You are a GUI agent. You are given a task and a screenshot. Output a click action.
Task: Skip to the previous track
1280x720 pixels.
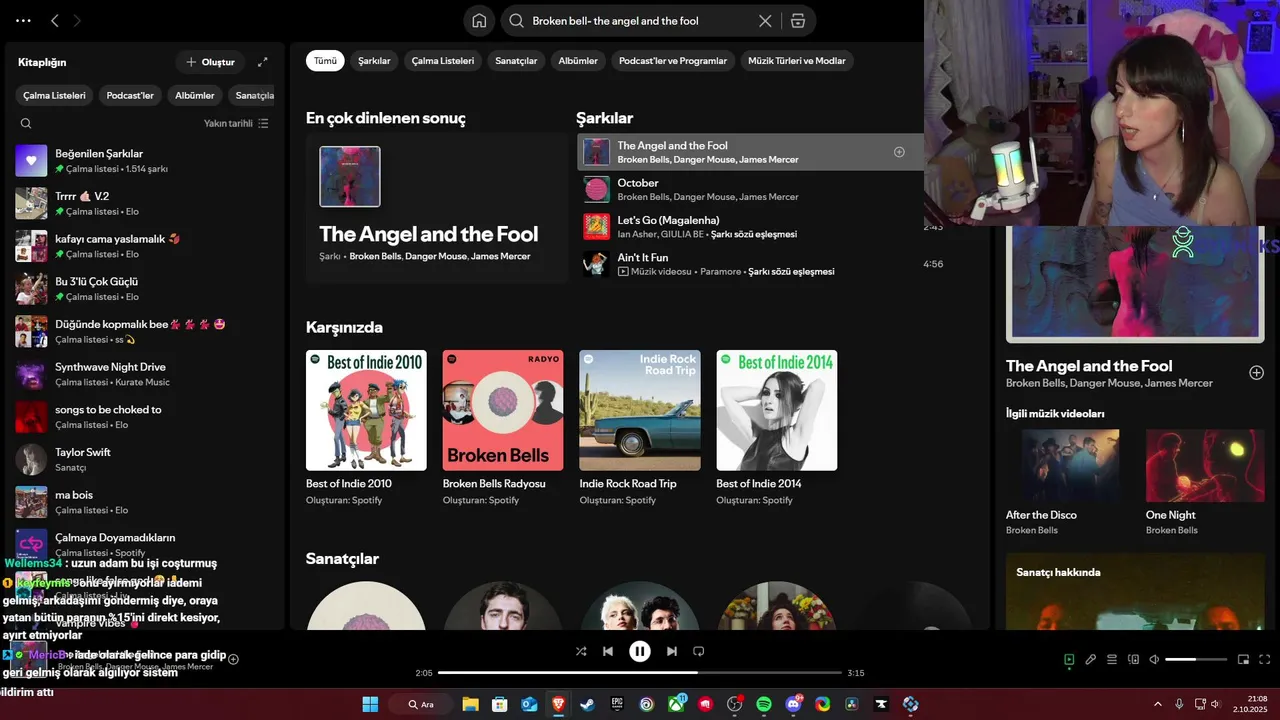coord(607,651)
